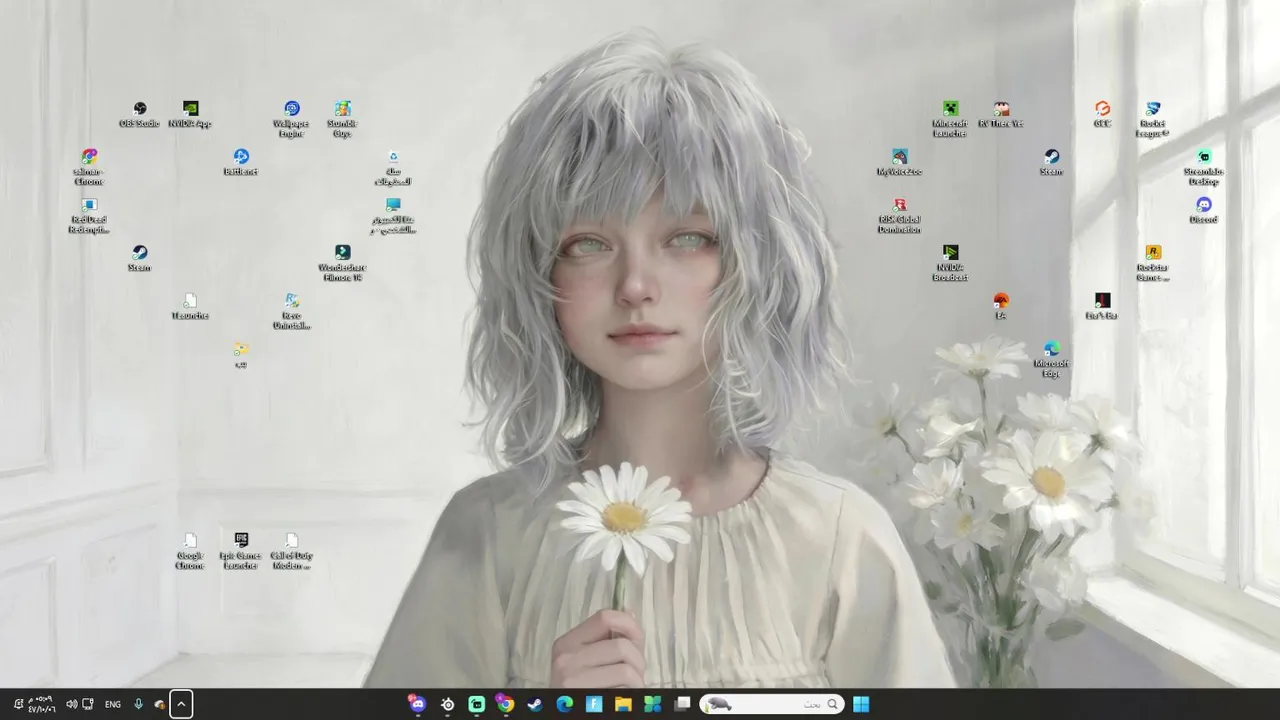Open the volume control in tray
The width and height of the screenshot is (1280, 720).
(x=71, y=704)
